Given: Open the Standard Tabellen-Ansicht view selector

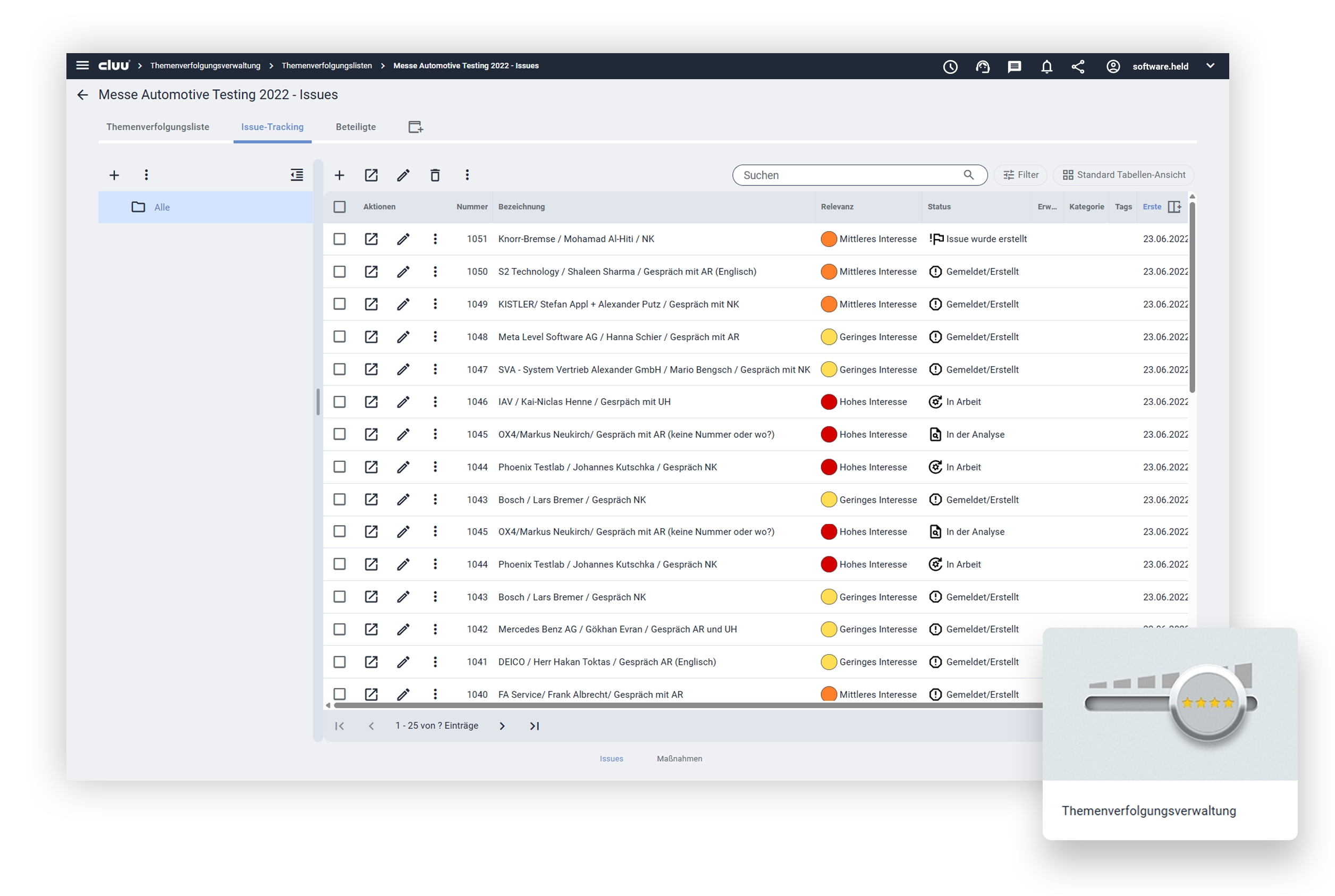Looking at the screenshot, I should coord(1123,175).
